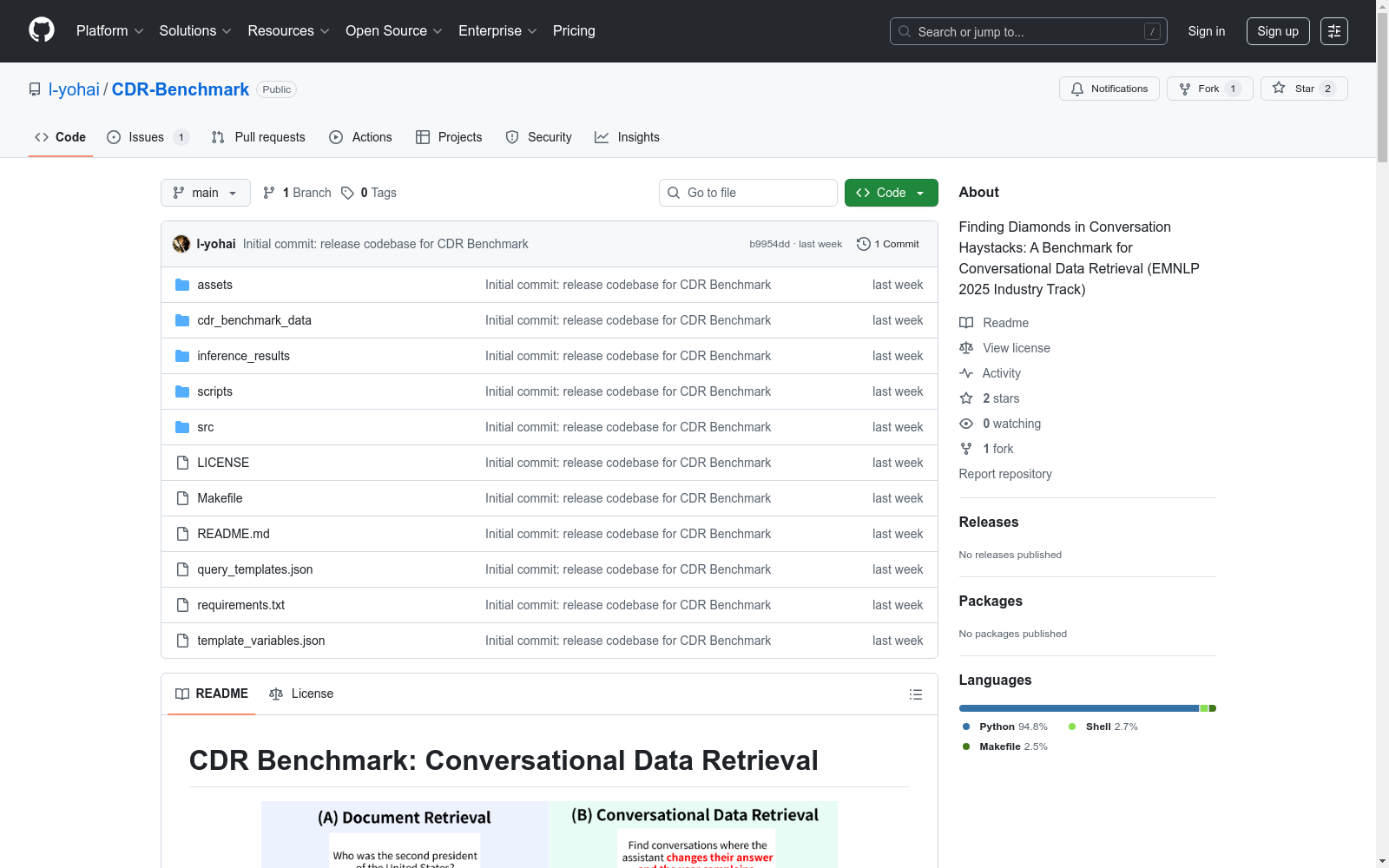Image resolution: width=1389 pixels, height=868 pixels.
Task: Click the scale icon beside View license
Action: pyautogui.click(x=966, y=348)
